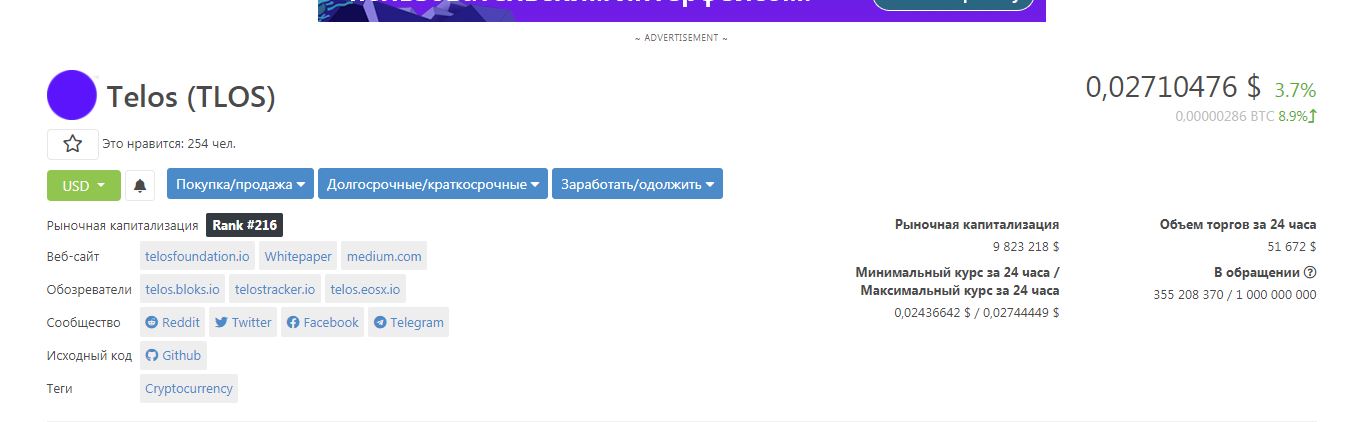Image resolution: width=1348 pixels, height=422 pixels.
Task: Click the 24h low/high 0,02436642 $ / 0,02744449 $
Action: tap(976, 312)
